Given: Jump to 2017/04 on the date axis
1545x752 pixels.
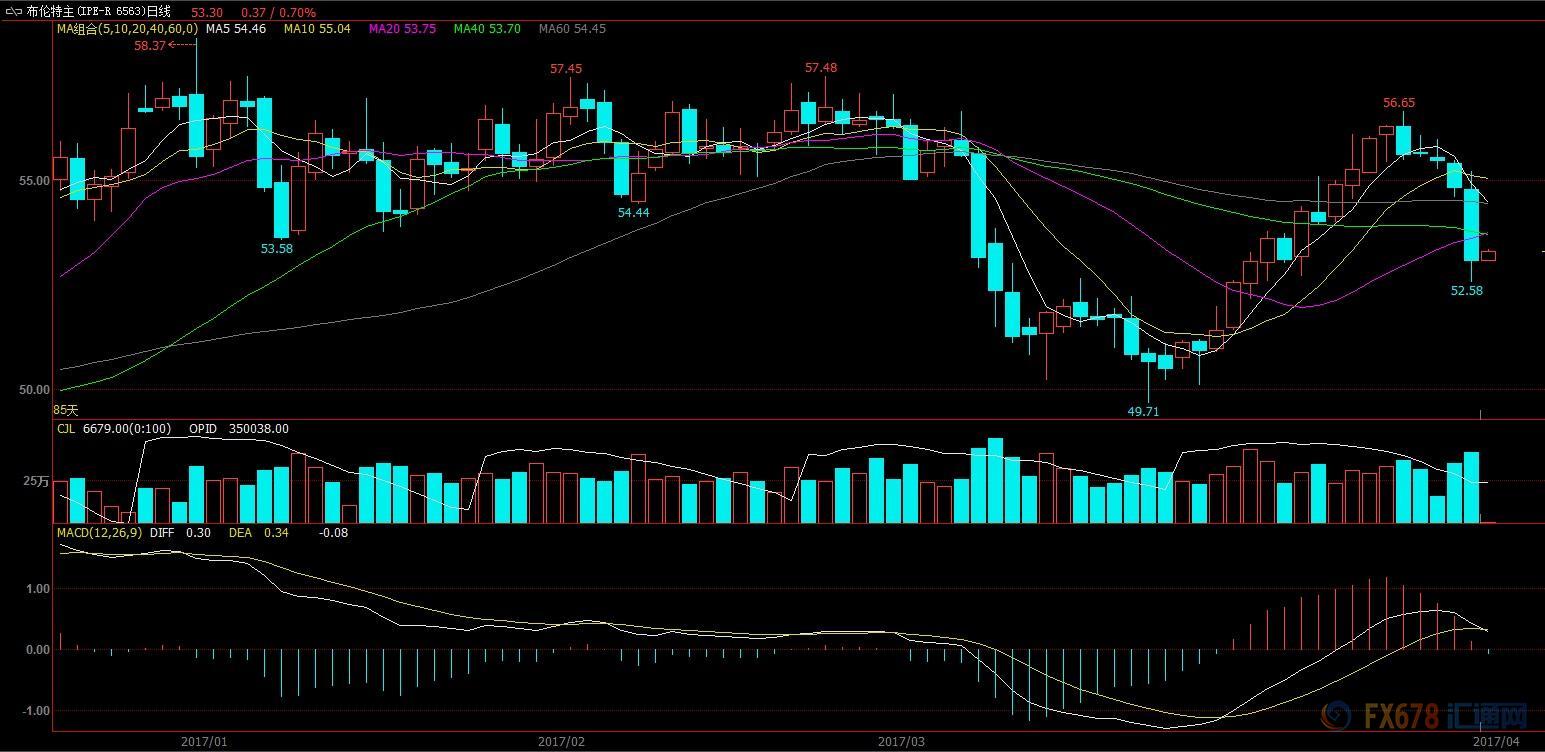Looking at the screenshot, I should click(x=1498, y=741).
